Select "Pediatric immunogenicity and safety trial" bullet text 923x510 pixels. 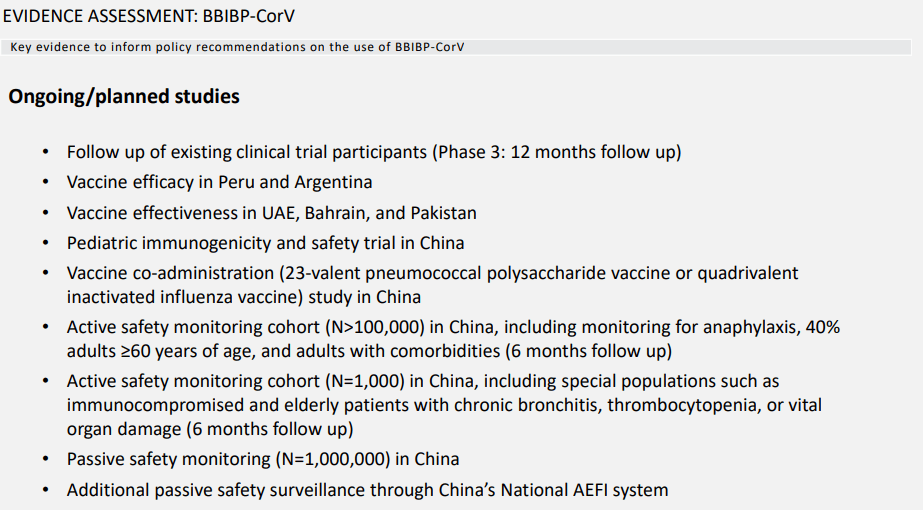click(x=265, y=243)
